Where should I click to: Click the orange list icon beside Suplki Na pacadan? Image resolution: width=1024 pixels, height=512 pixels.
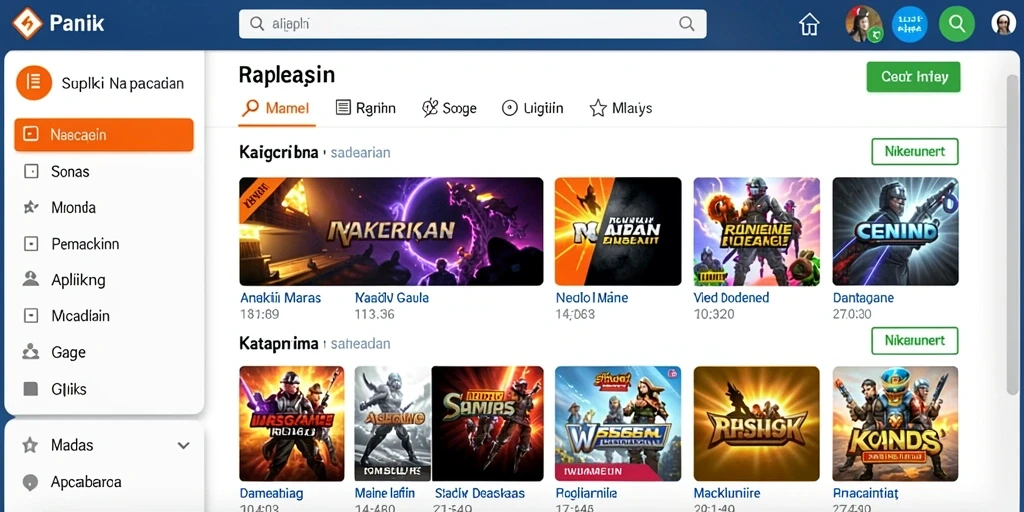point(34,82)
